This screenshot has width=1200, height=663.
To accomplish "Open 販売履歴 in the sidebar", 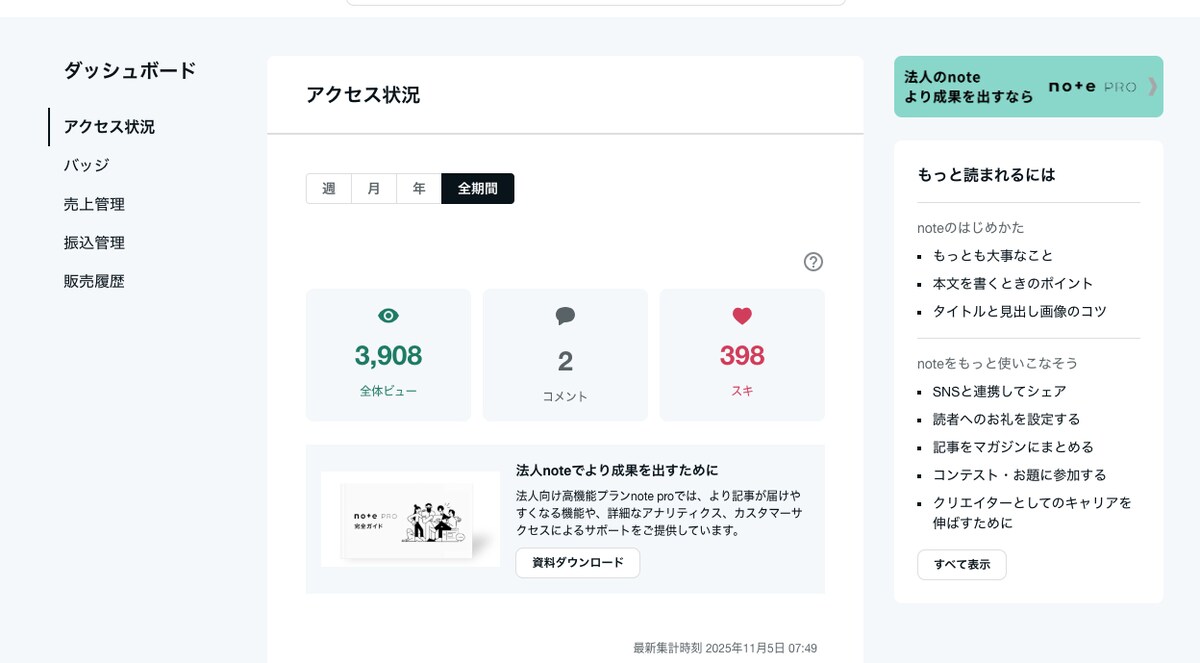I will pos(94,281).
